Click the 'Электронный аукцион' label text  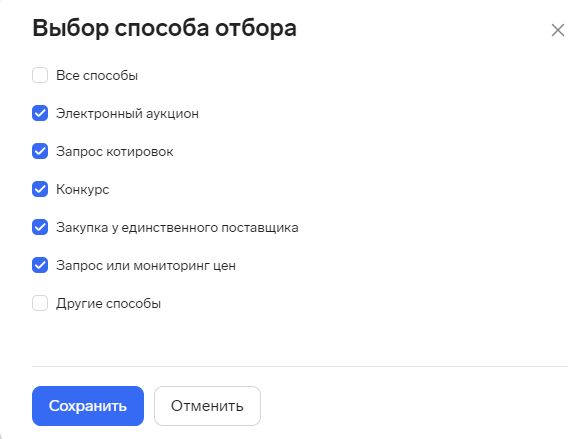click(128, 114)
